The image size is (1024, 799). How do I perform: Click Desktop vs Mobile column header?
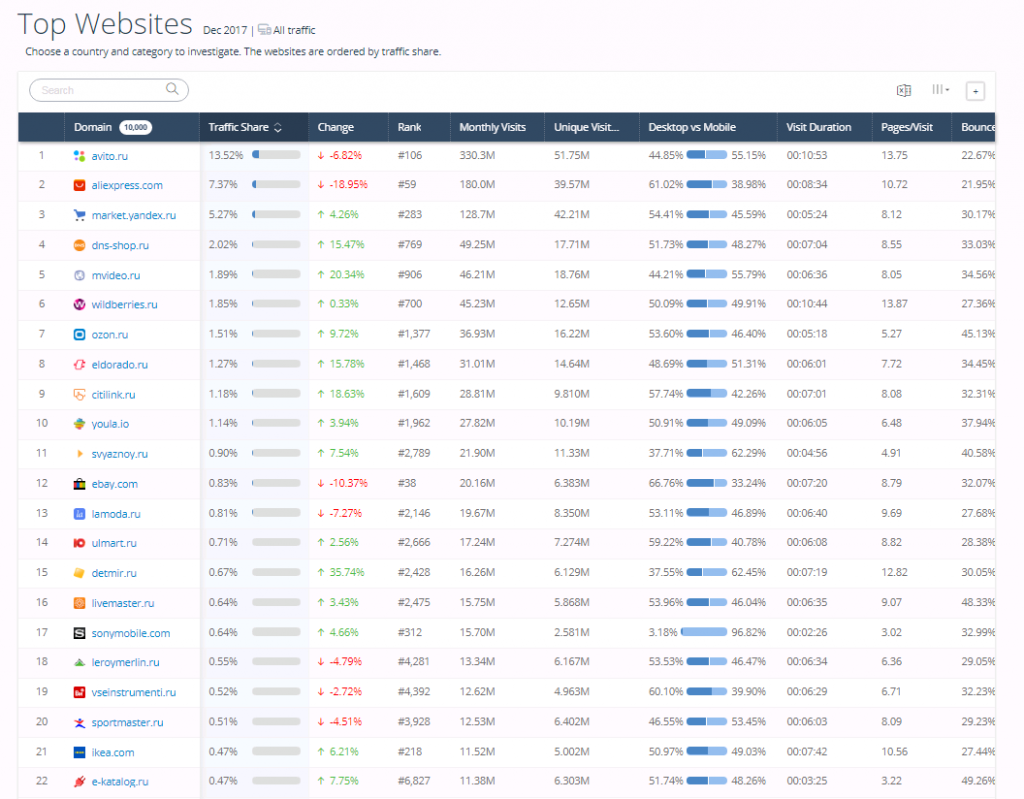tap(692, 127)
